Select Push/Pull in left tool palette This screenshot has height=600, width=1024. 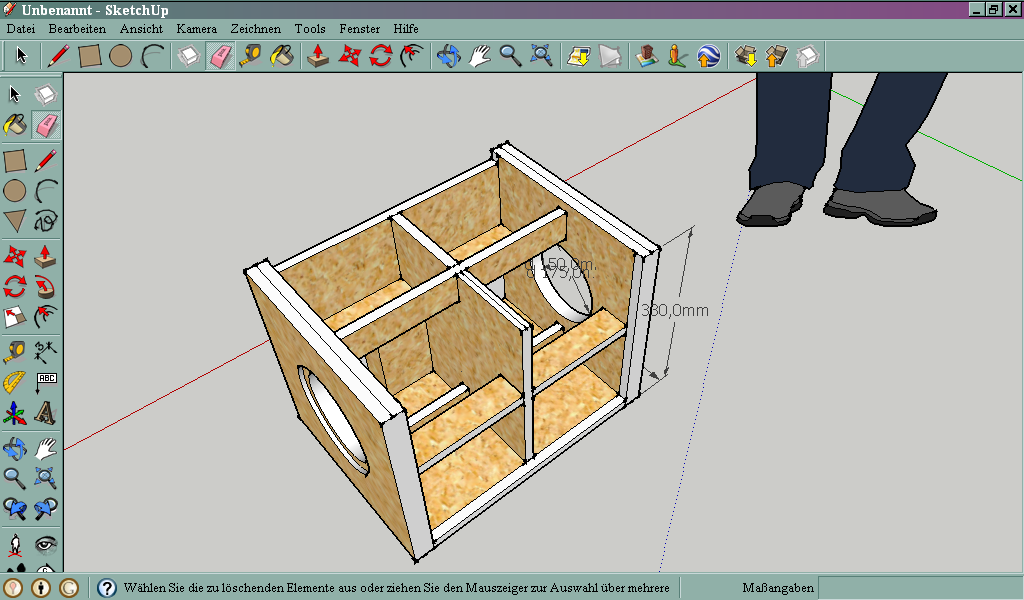(46, 257)
